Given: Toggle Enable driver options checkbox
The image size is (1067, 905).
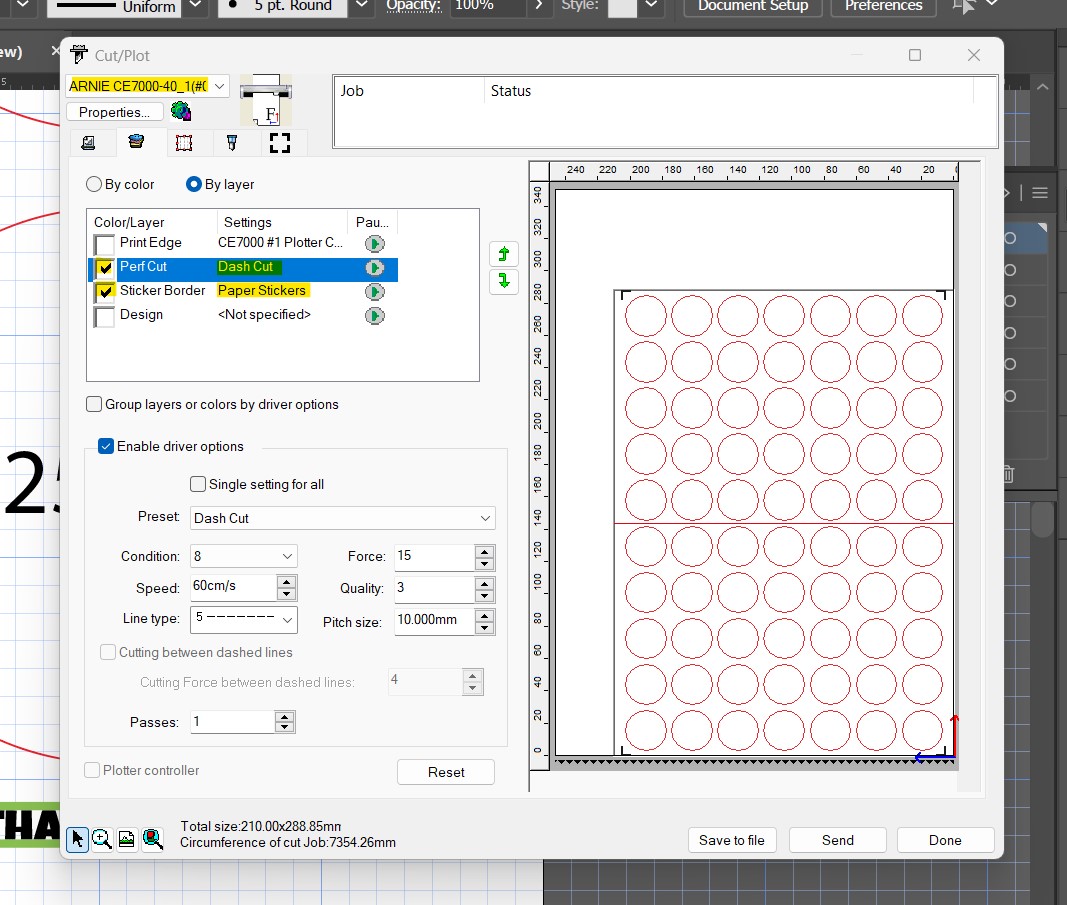Looking at the screenshot, I should tap(105, 446).
